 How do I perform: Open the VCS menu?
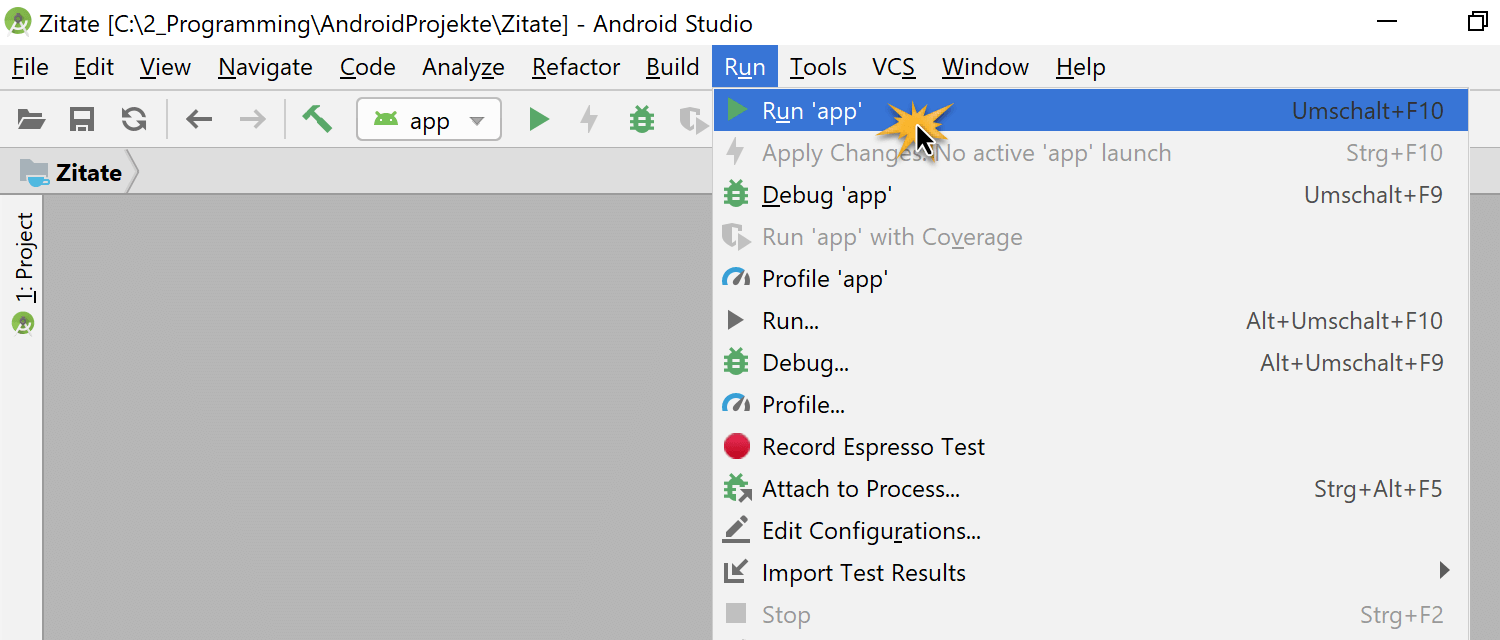pos(893,67)
